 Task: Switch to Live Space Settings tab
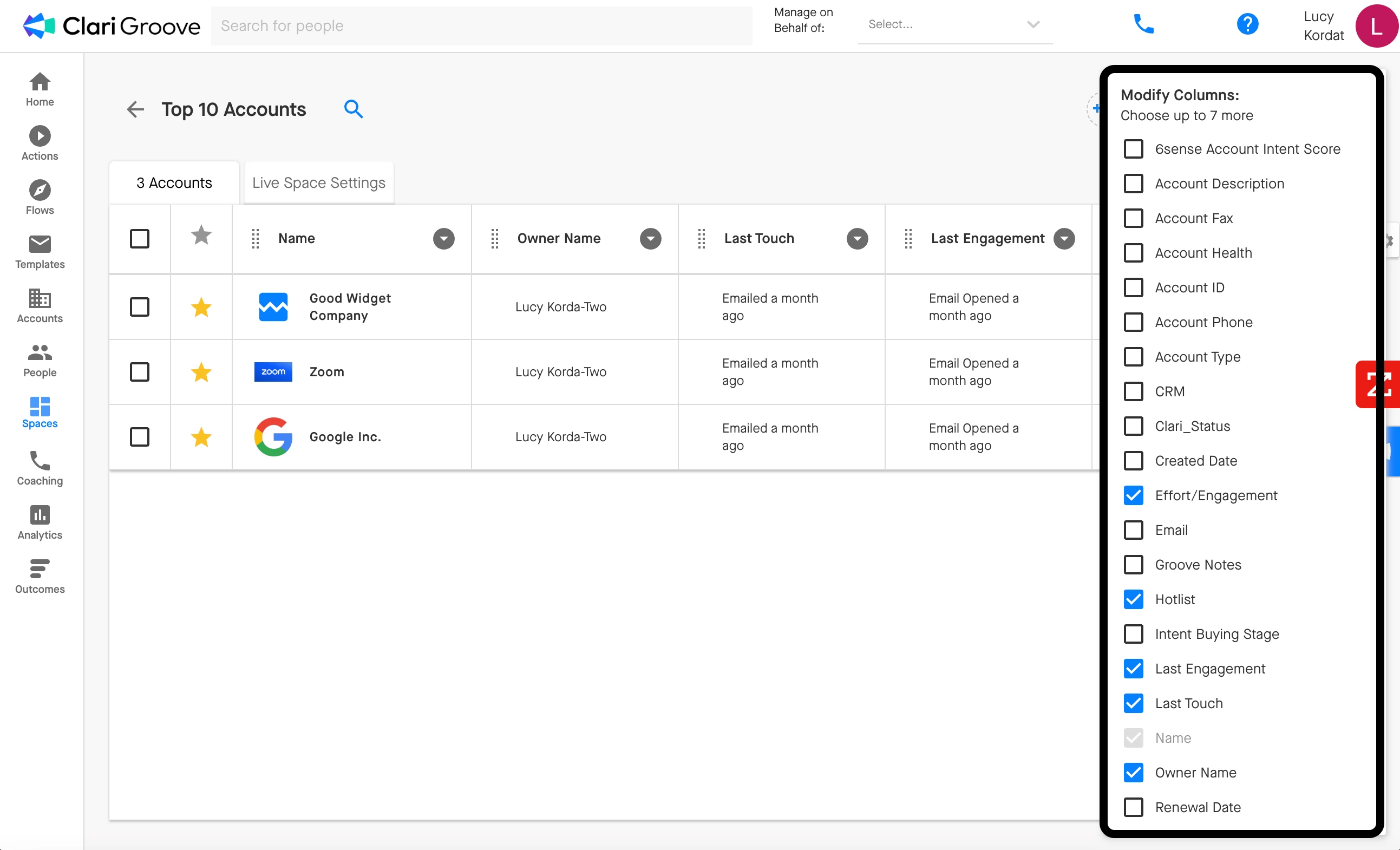[x=319, y=183]
